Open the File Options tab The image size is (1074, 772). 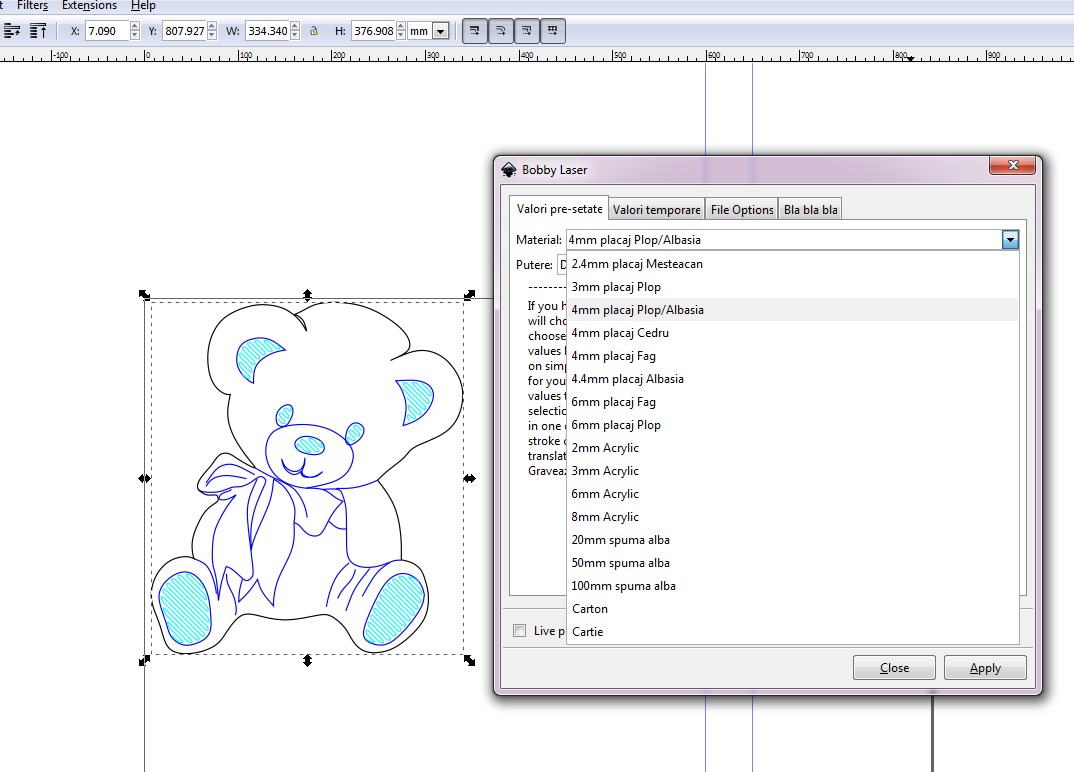pos(741,209)
